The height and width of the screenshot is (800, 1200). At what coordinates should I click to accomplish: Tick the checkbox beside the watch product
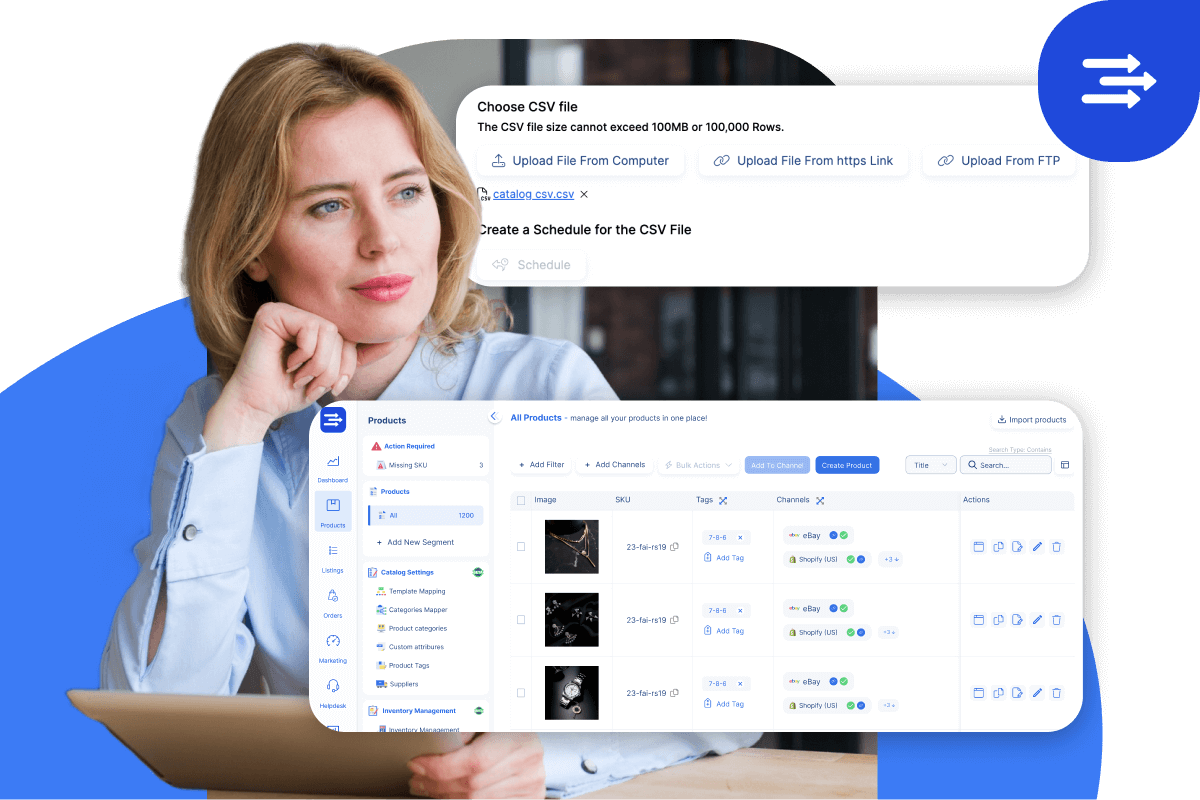tap(520, 692)
